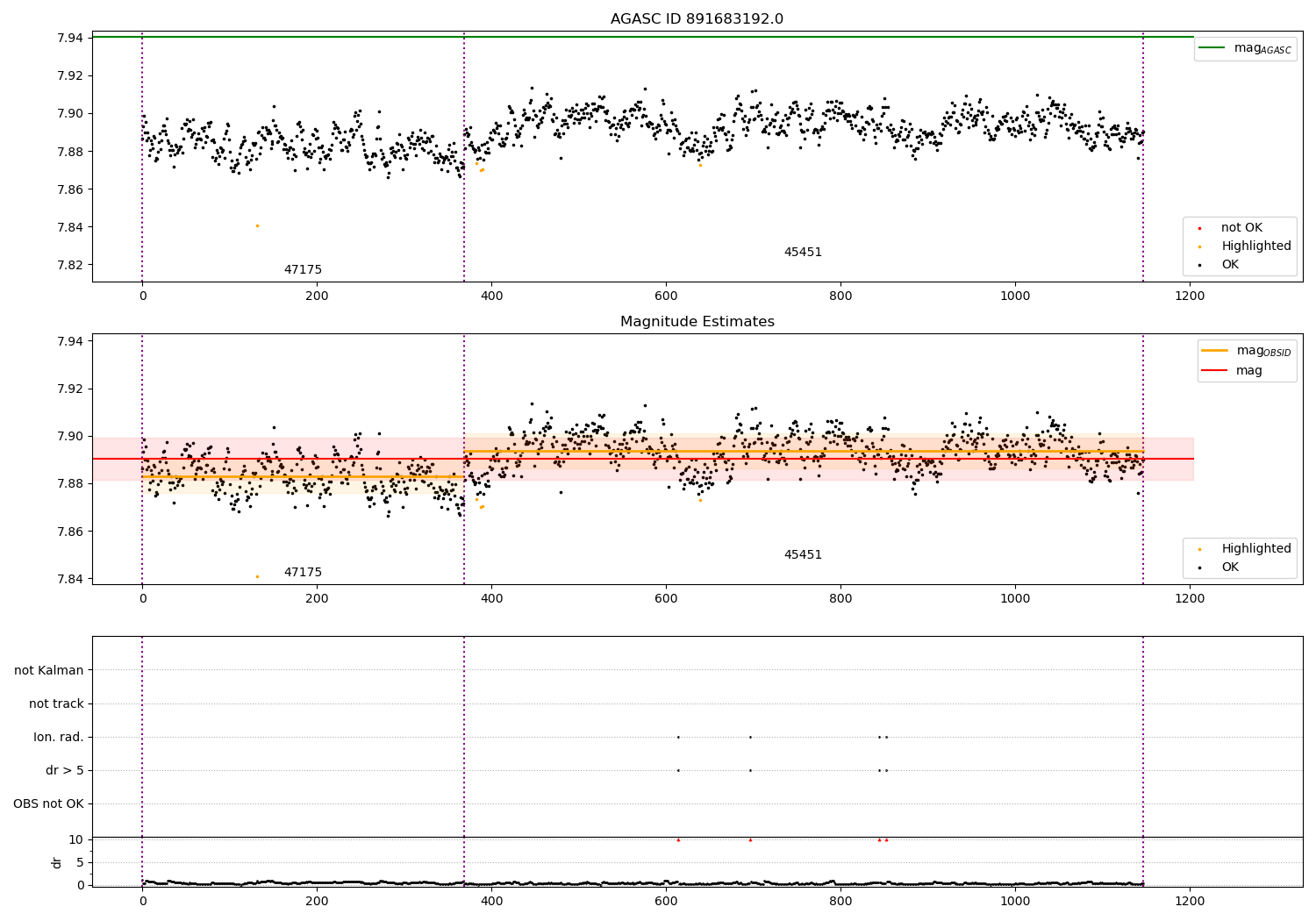Click the 'dr > 5' axis label
The width and height of the screenshot is (1316, 921).
(65, 770)
